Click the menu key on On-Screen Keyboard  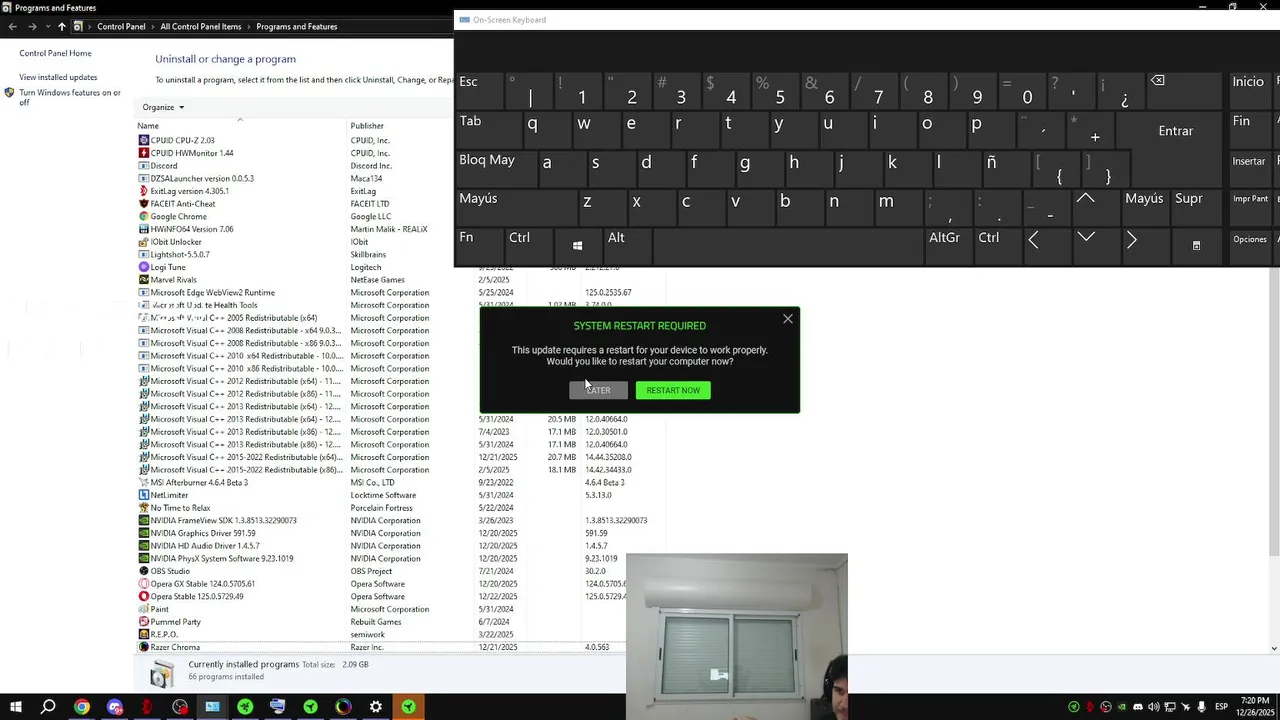tap(1196, 245)
